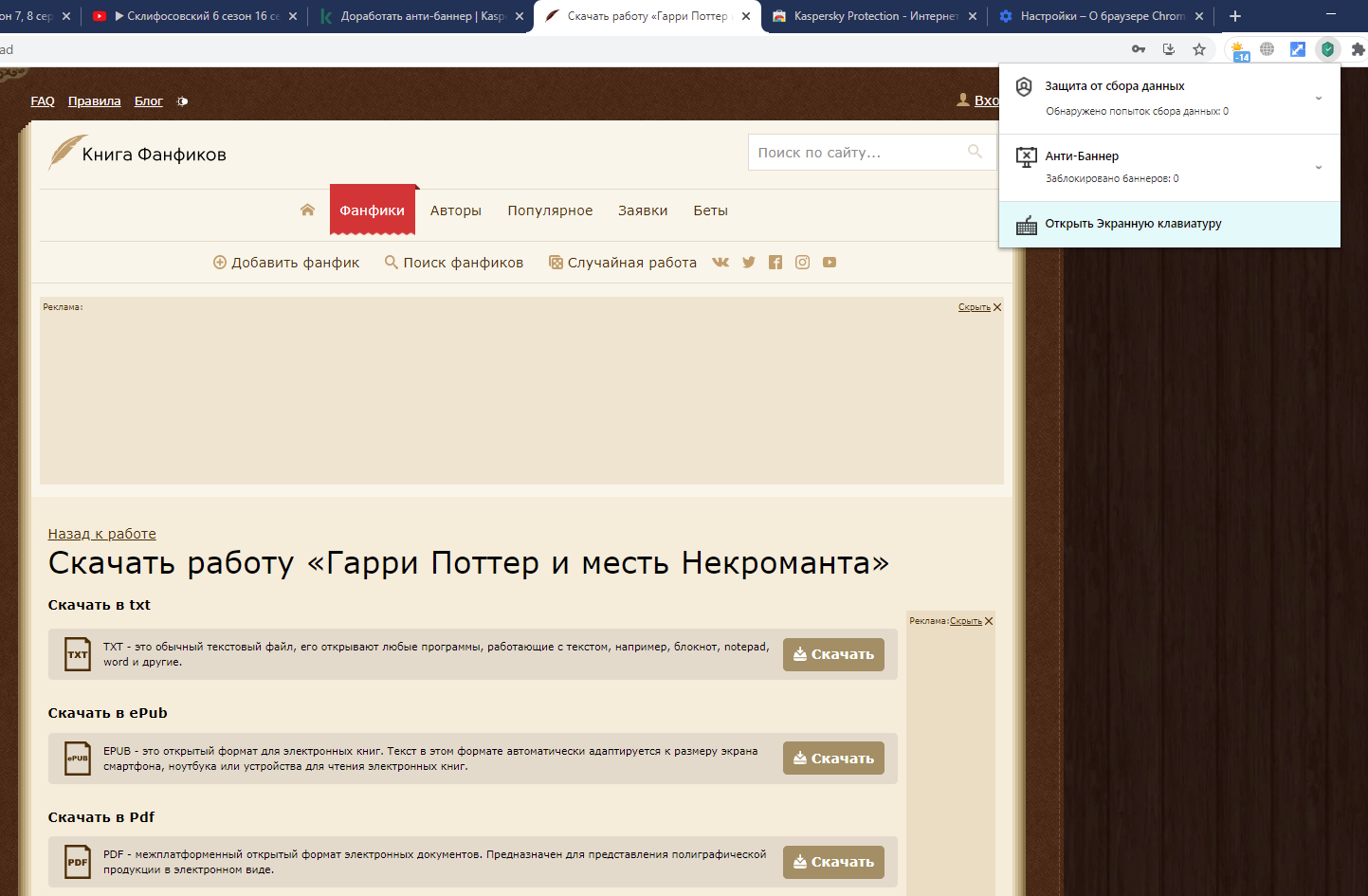This screenshot has height=896, width=1368.
Task: Click the TXT file format icon
Action: [x=78, y=654]
